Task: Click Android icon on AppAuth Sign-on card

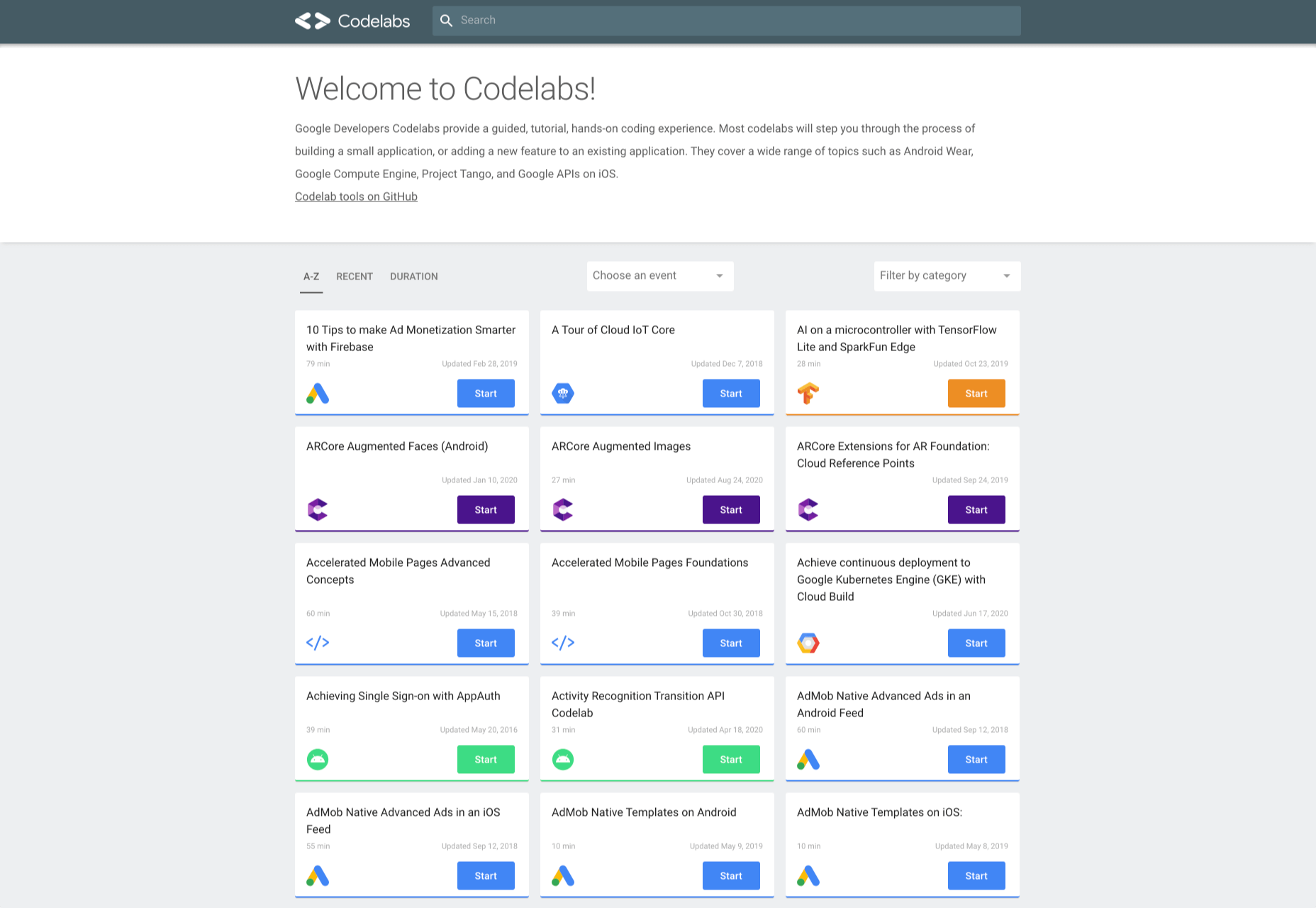Action: (318, 759)
